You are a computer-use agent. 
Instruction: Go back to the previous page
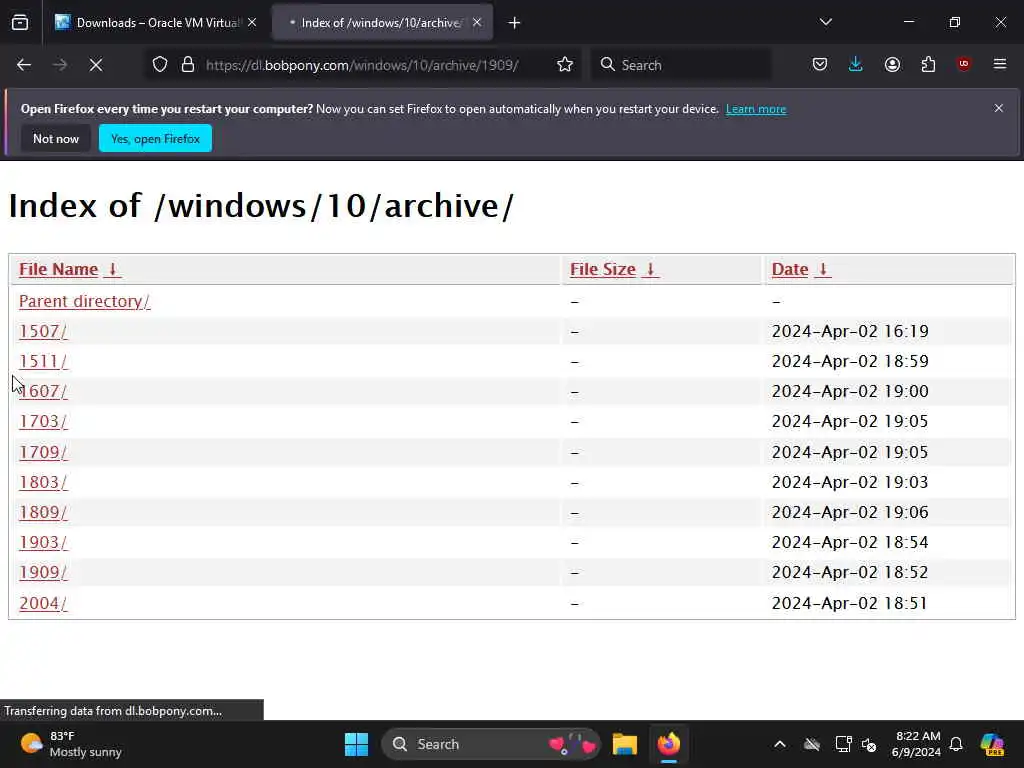click(24, 65)
